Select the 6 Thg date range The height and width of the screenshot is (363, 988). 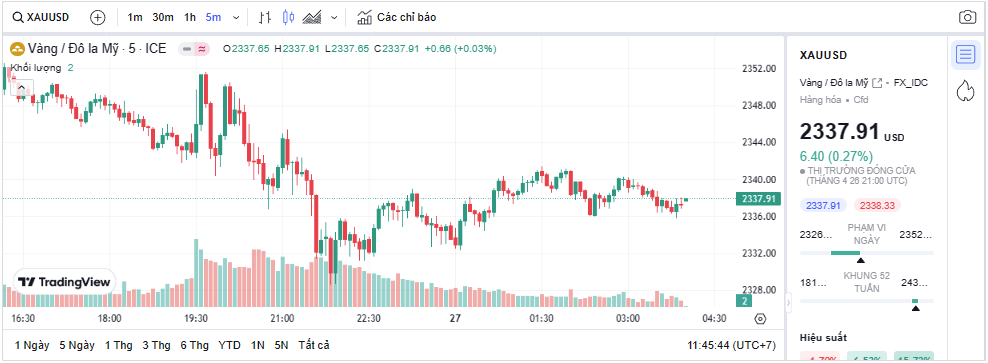[194, 345]
